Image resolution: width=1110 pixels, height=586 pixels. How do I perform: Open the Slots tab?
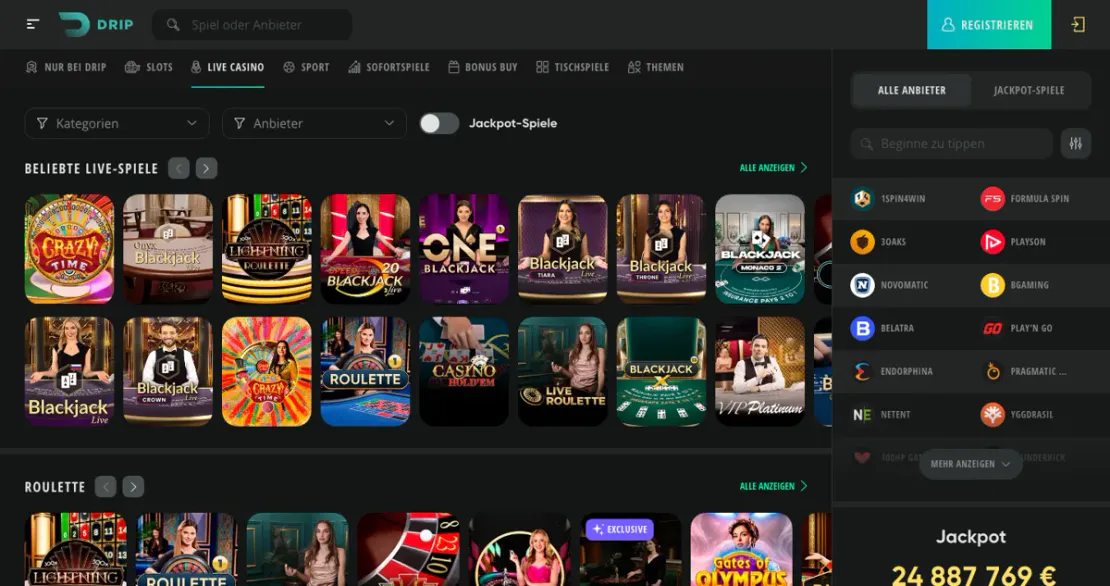pyautogui.click(x=149, y=67)
